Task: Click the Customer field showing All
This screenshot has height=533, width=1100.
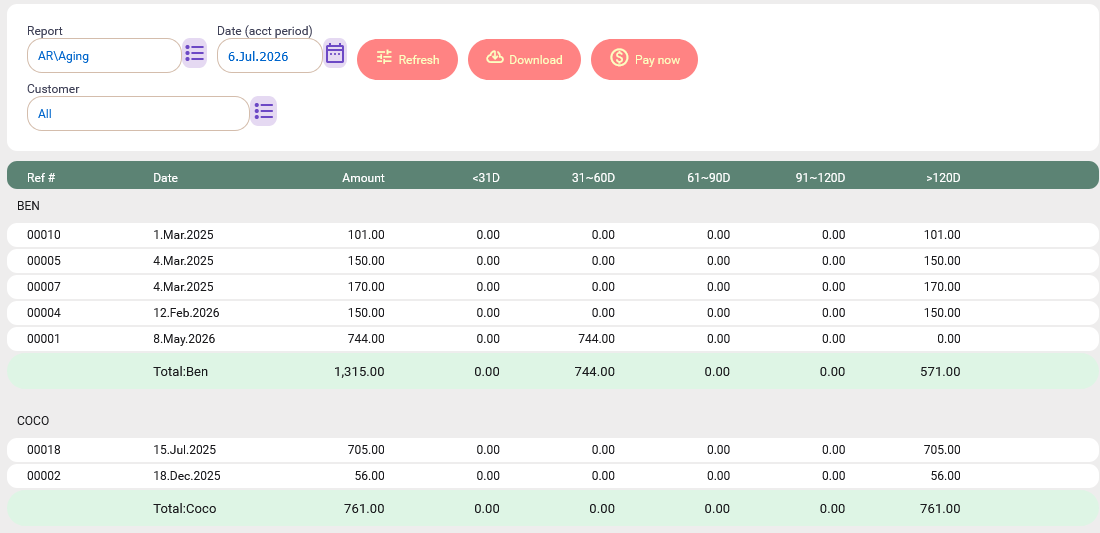Action: (x=138, y=114)
